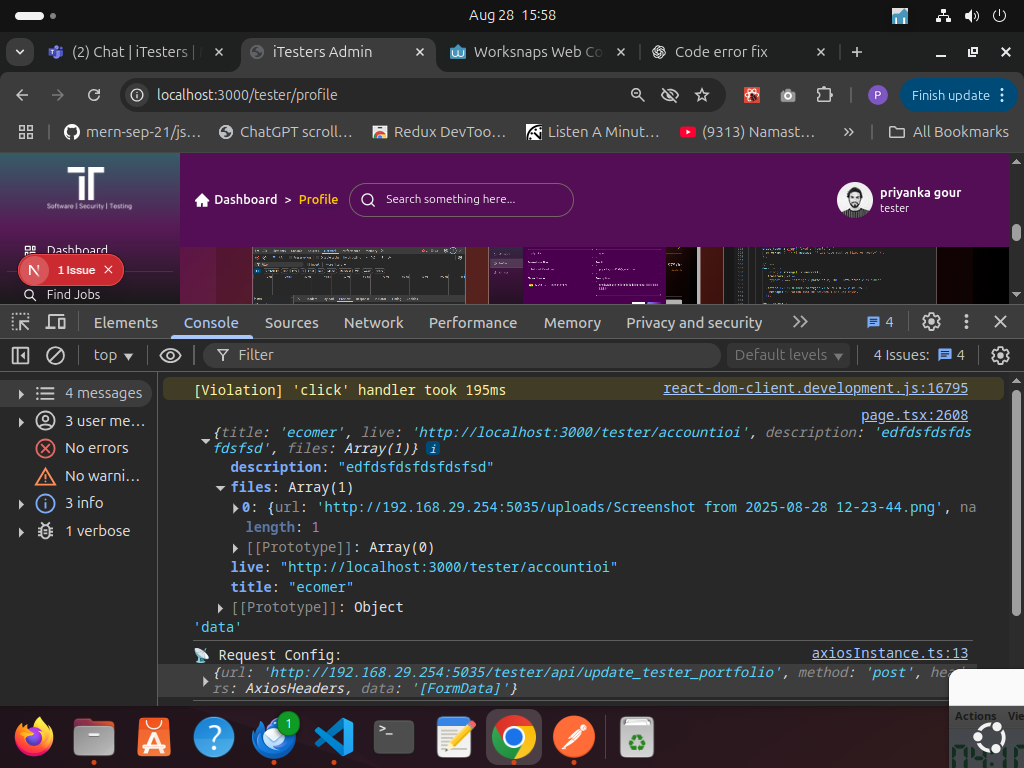Viewport: 1024px width, 768px height.
Task: Open DevTools settings gear icon
Action: 931,322
